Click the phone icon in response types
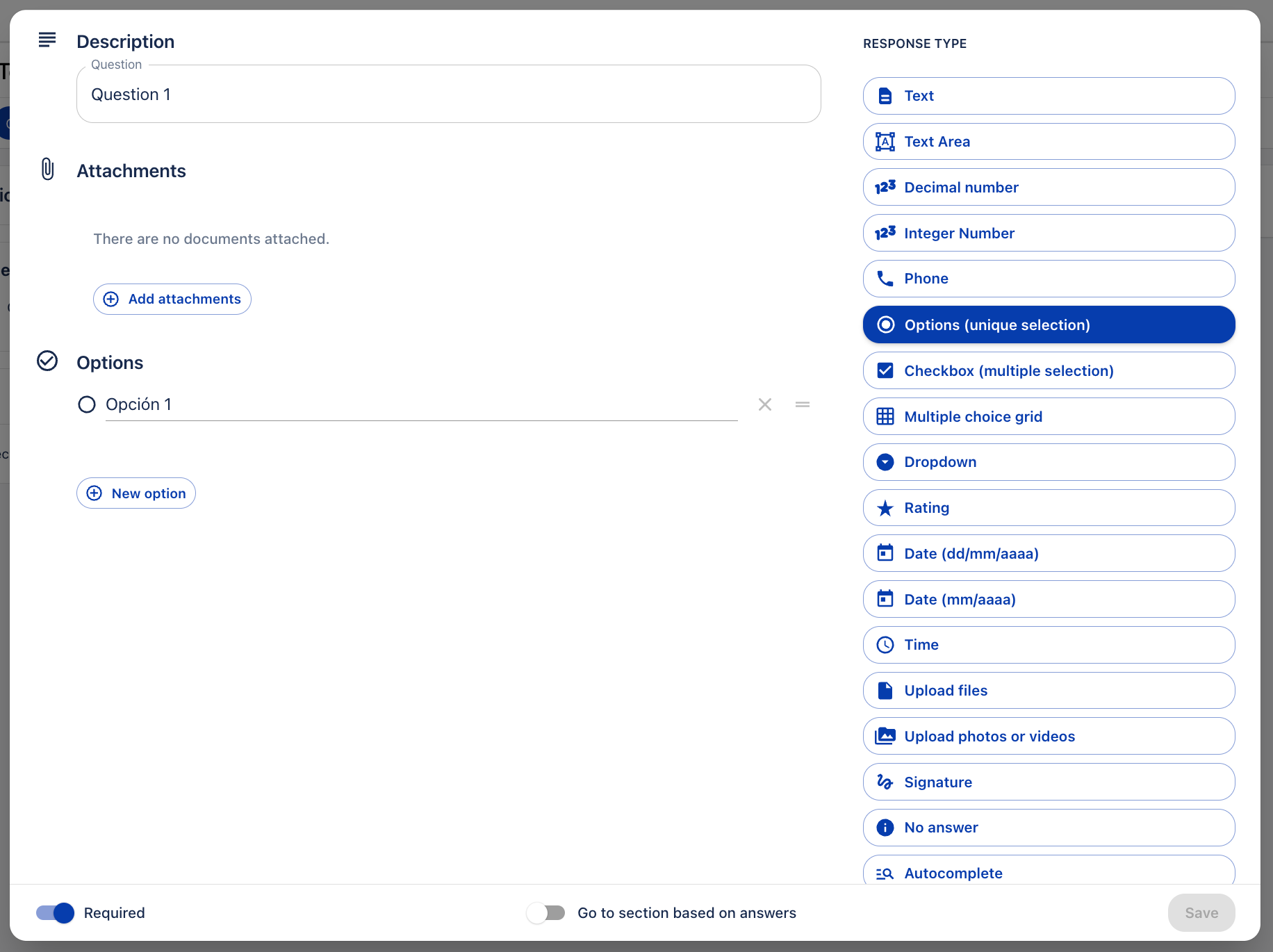1273x952 pixels. pos(885,279)
